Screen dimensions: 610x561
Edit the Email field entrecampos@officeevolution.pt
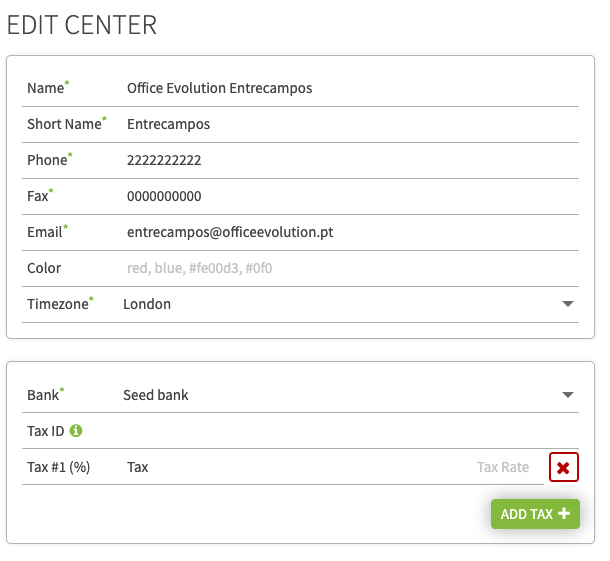point(352,232)
